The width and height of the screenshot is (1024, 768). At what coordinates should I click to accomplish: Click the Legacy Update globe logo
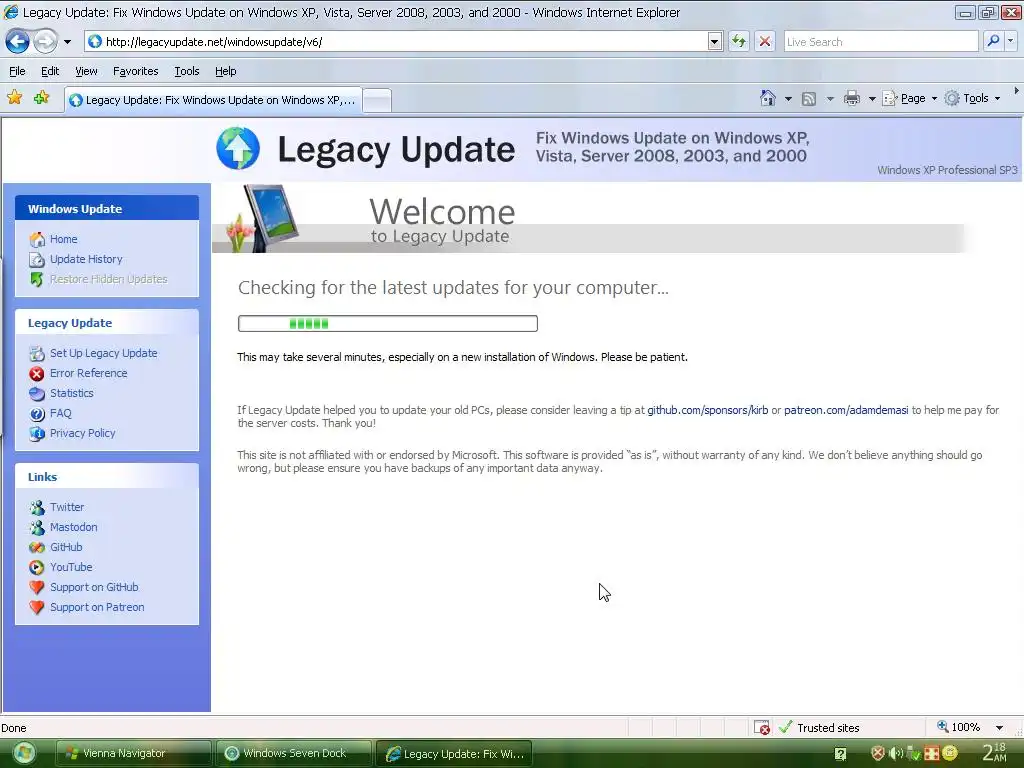point(238,148)
